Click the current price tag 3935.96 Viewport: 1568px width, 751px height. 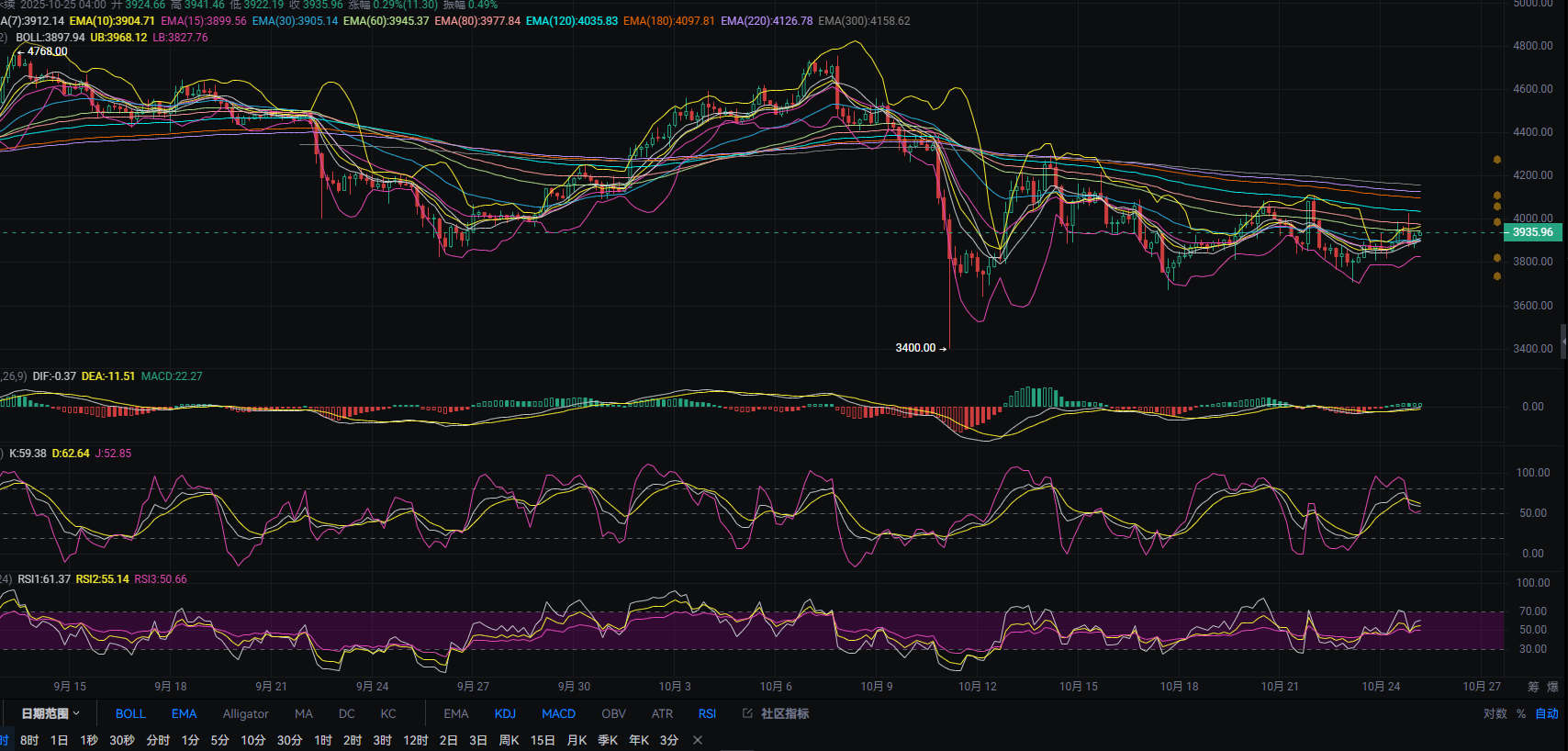pyautogui.click(x=1531, y=232)
